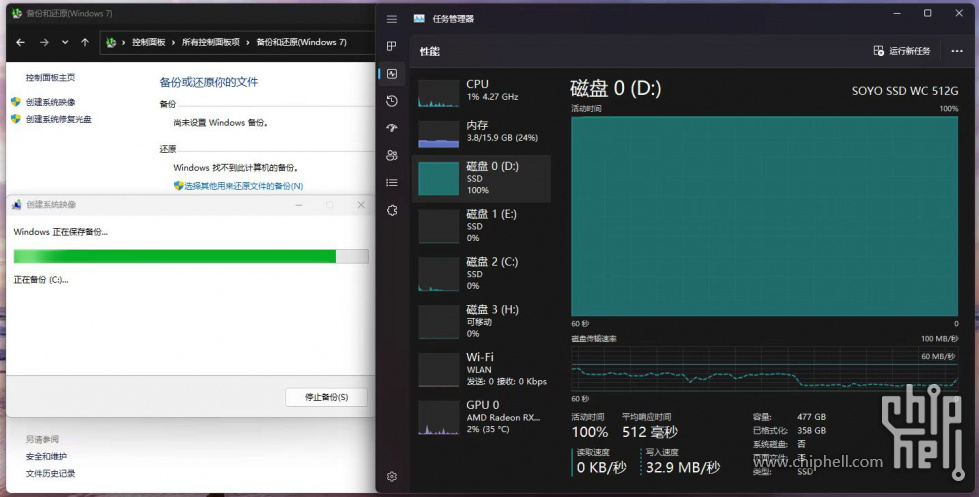Click 运行新任务 button
The image size is (979, 497).
902,51
